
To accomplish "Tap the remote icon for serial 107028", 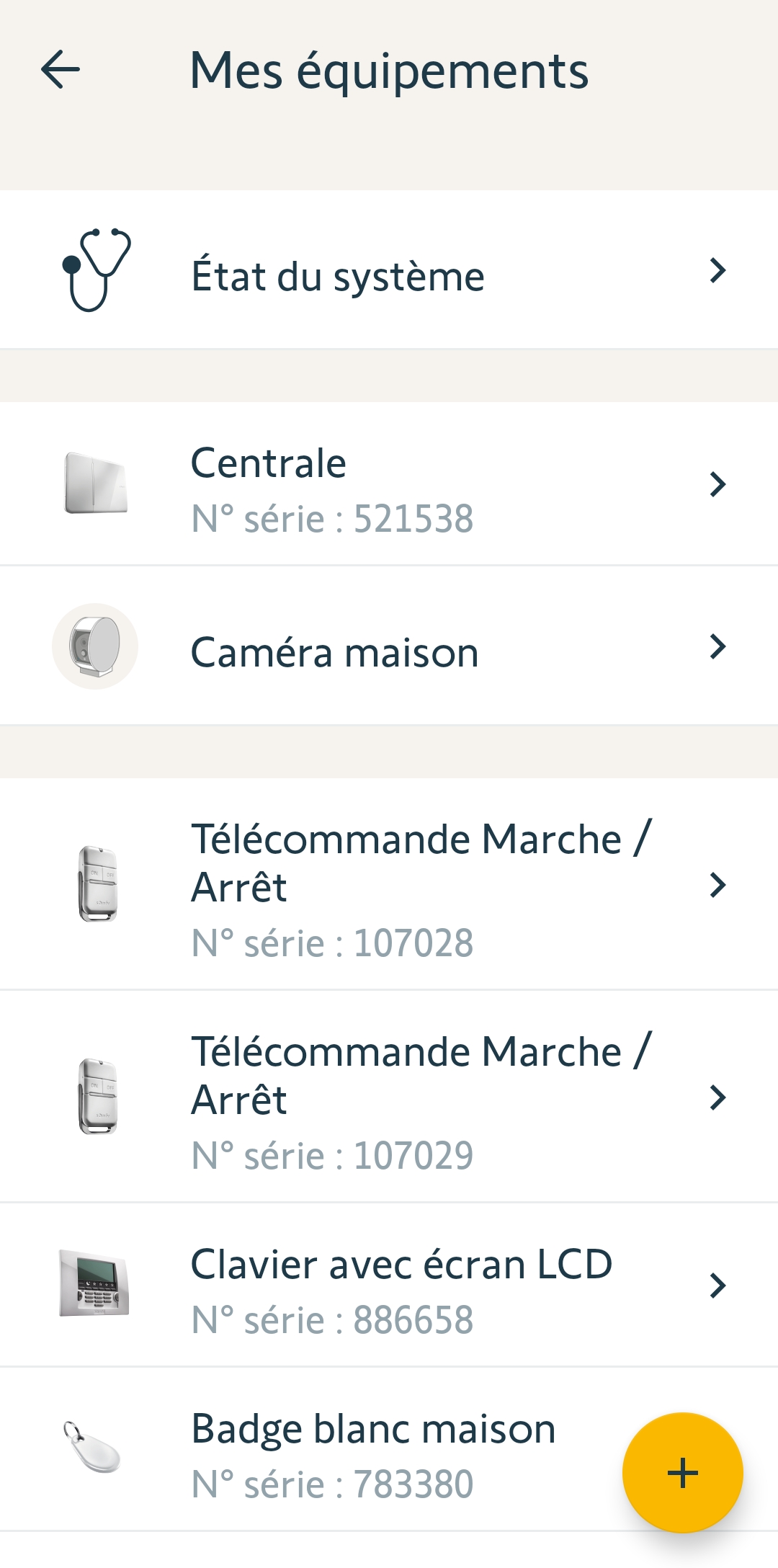I will coord(97,883).
